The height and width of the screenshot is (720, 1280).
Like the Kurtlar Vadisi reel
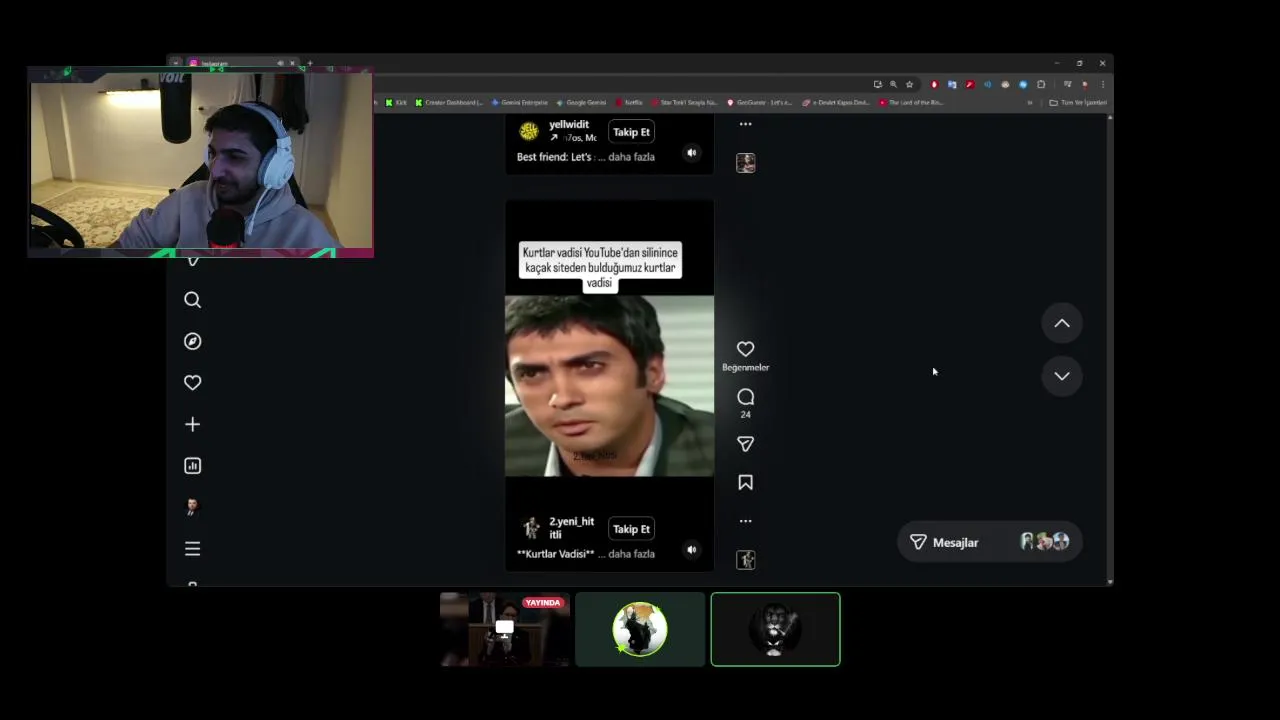tap(745, 349)
